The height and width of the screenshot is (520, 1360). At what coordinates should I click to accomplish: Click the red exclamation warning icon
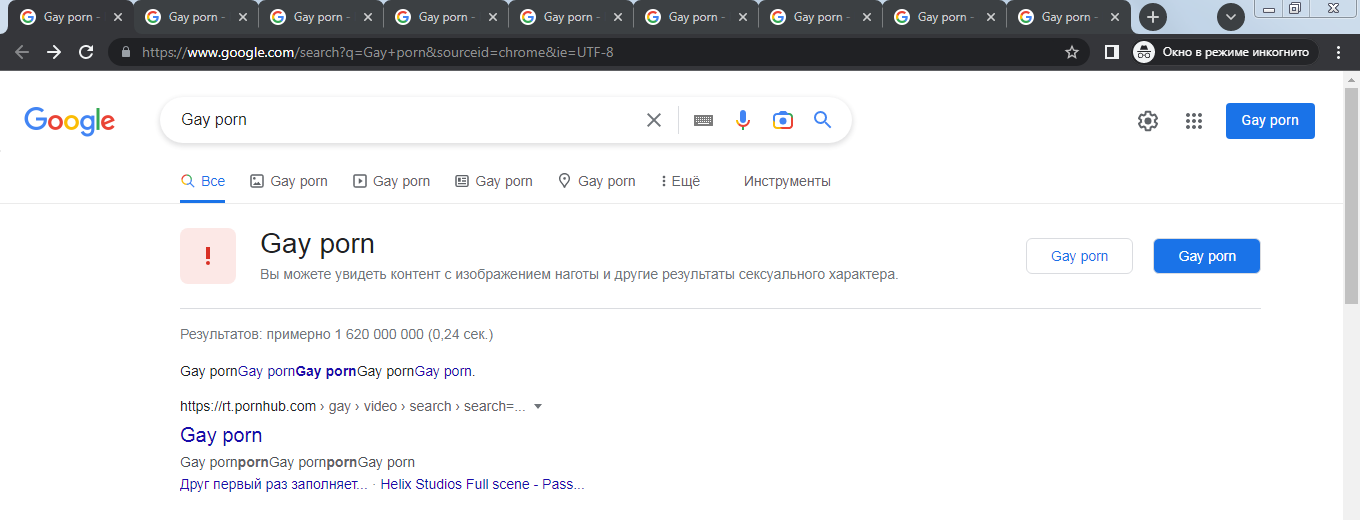[x=208, y=256]
